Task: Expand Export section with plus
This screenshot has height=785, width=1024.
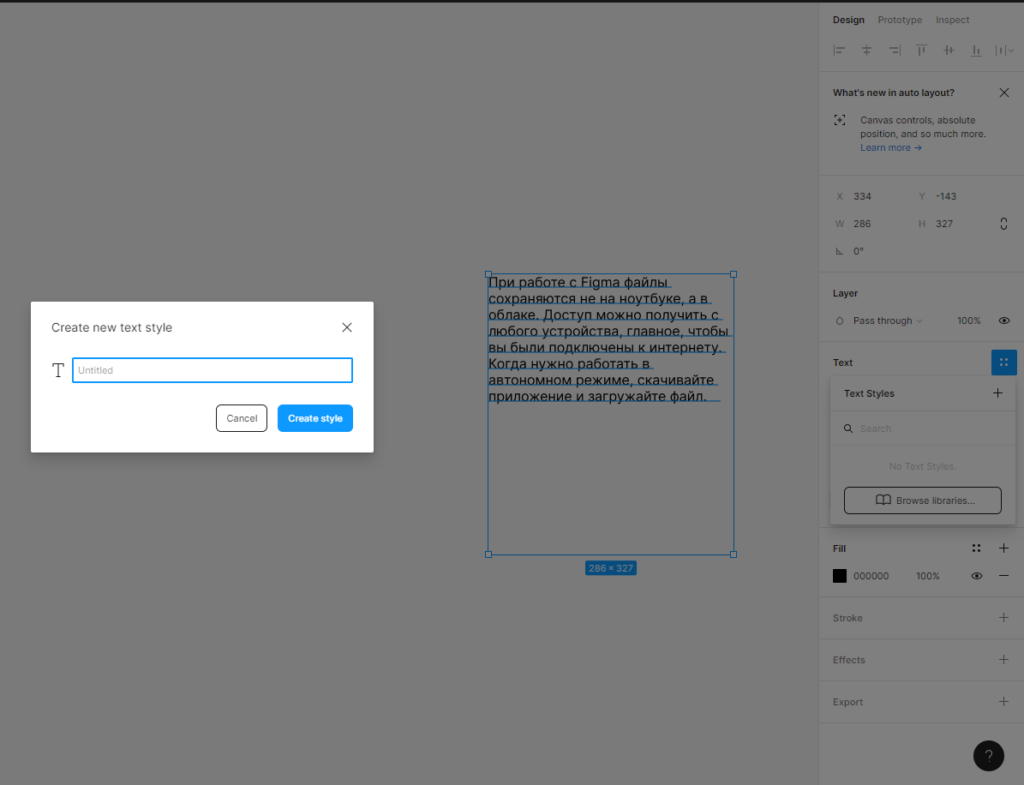Action: (1004, 702)
